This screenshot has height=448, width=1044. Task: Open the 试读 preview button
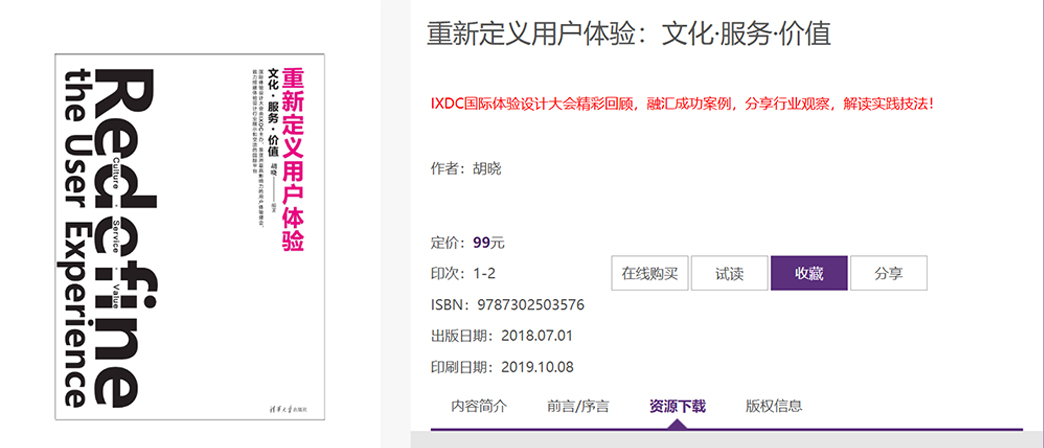(729, 273)
